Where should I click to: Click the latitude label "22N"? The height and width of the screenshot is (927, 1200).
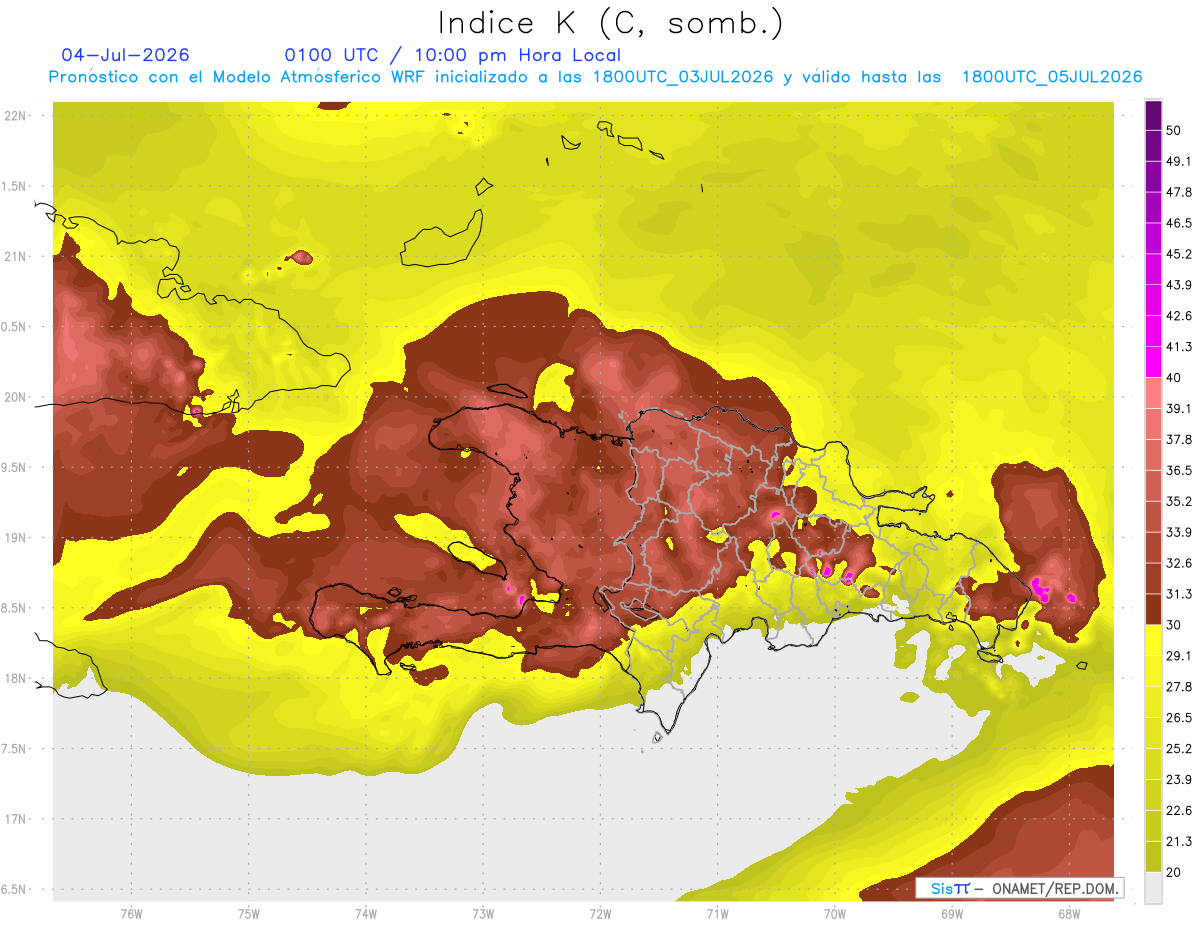pyautogui.click(x=15, y=116)
